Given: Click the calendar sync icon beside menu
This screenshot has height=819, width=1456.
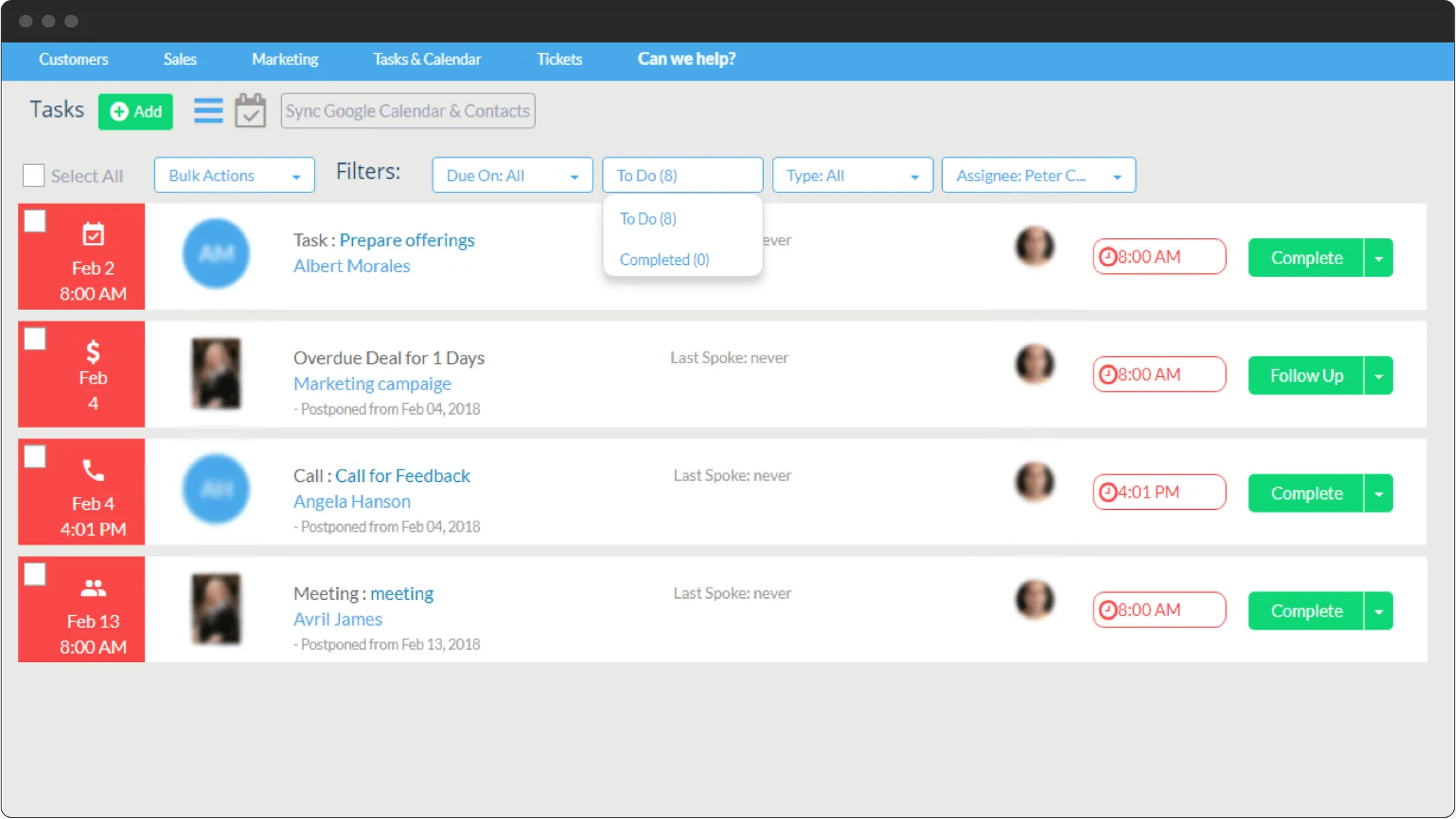Looking at the screenshot, I should (x=250, y=110).
